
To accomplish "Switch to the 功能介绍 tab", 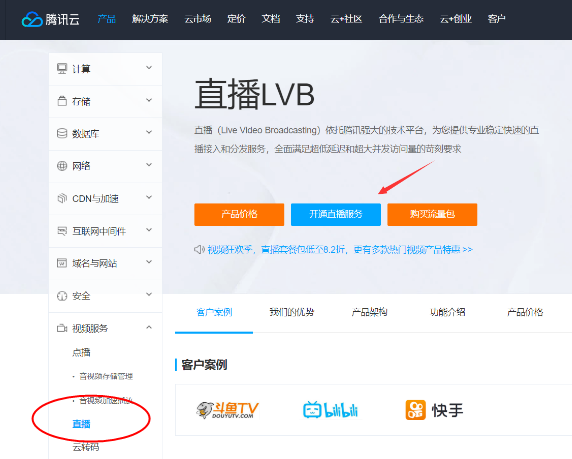I will (x=448, y=312).
